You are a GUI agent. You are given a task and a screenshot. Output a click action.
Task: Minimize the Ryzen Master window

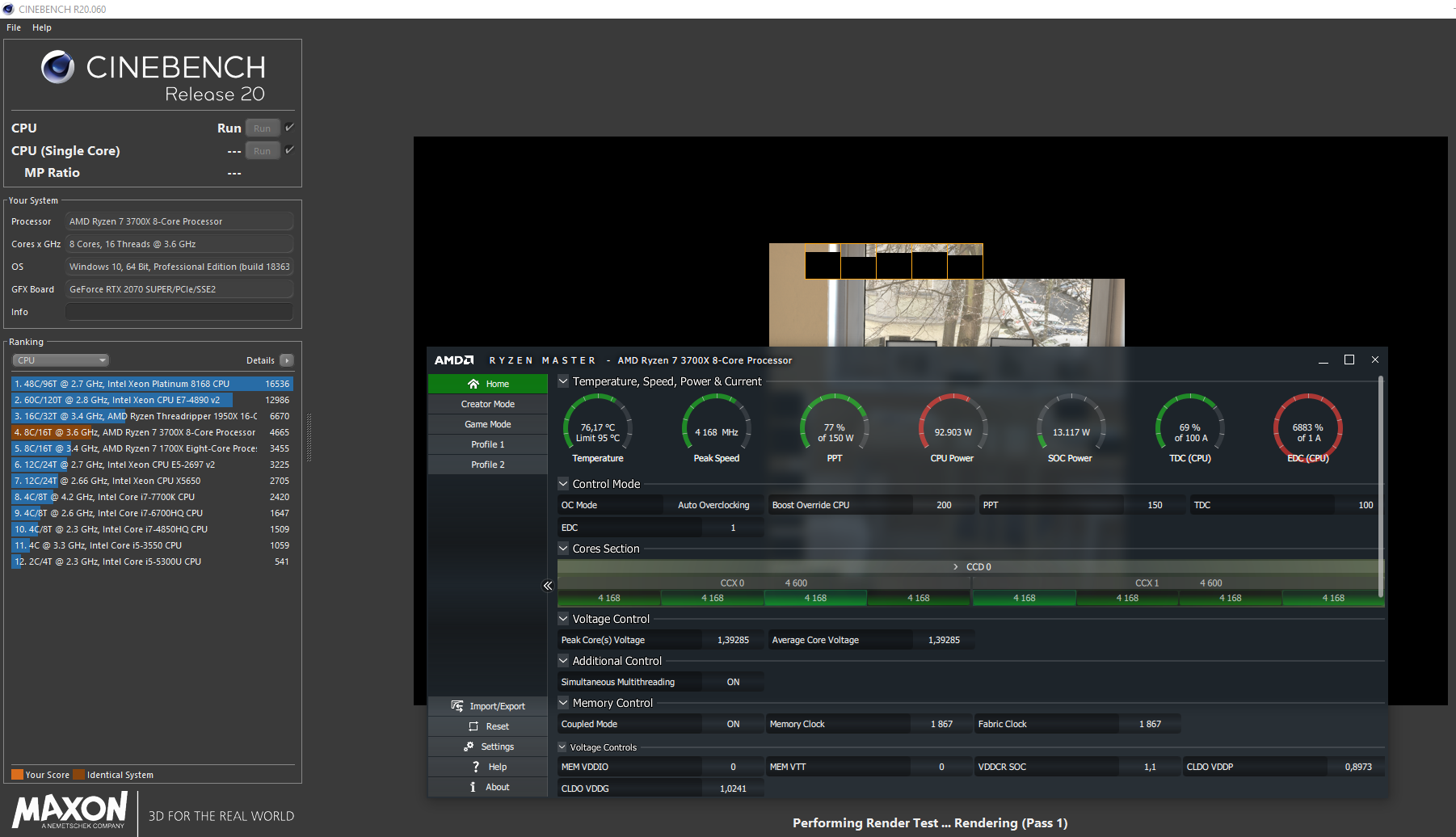tap(1323, 360)
